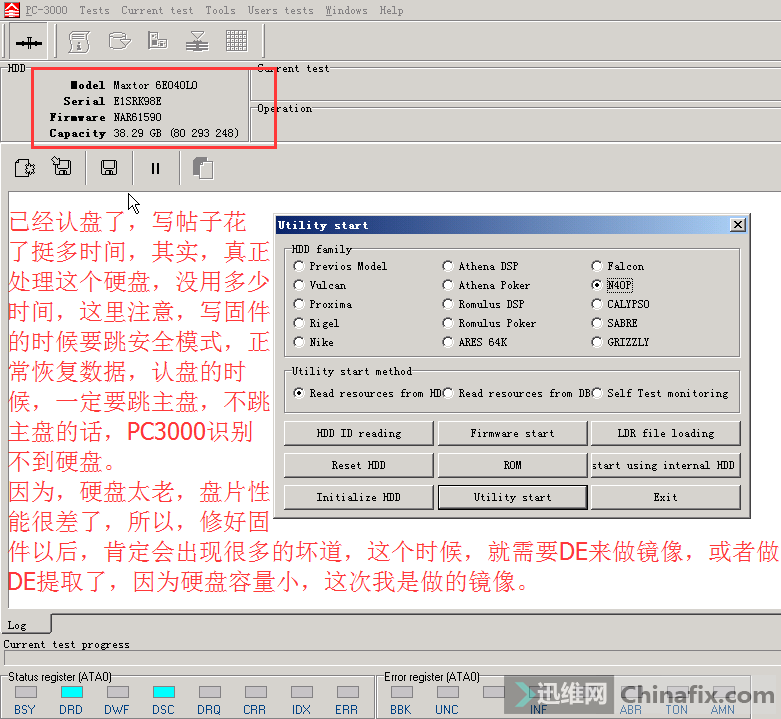Image resolution: width=781 pixels, height=719 pixels.
Task: Select the Vulcan family option
Action: (x=320, y=285)
